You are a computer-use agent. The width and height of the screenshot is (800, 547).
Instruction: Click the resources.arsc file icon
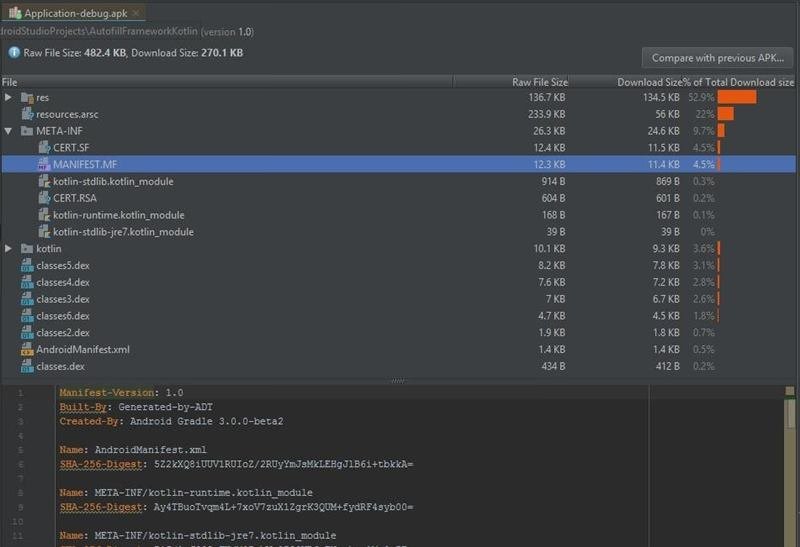pos(27,114)
